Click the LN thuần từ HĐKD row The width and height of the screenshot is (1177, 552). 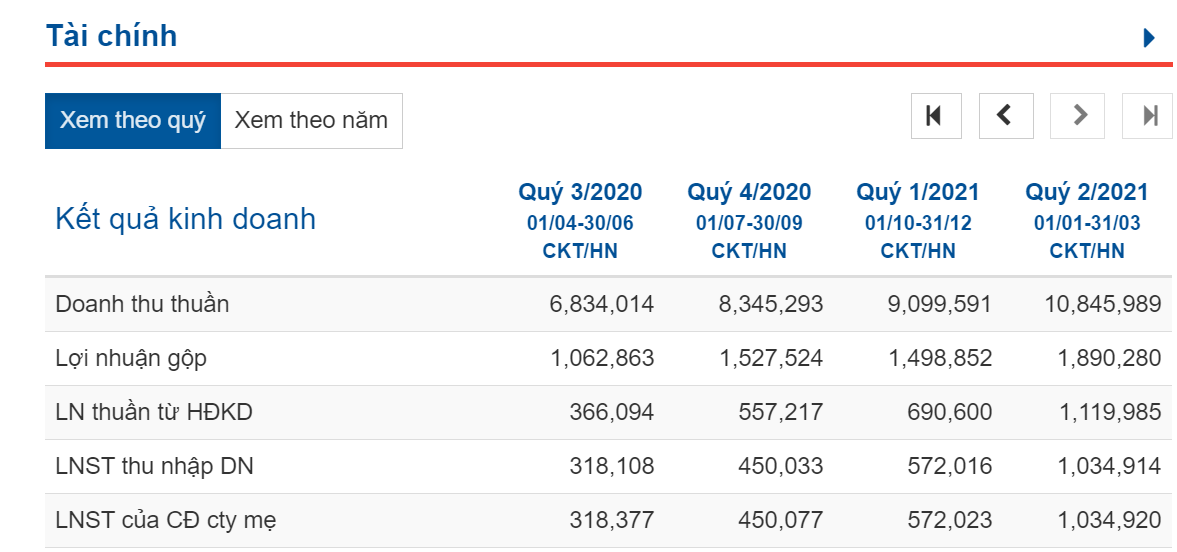pos(154,412)
